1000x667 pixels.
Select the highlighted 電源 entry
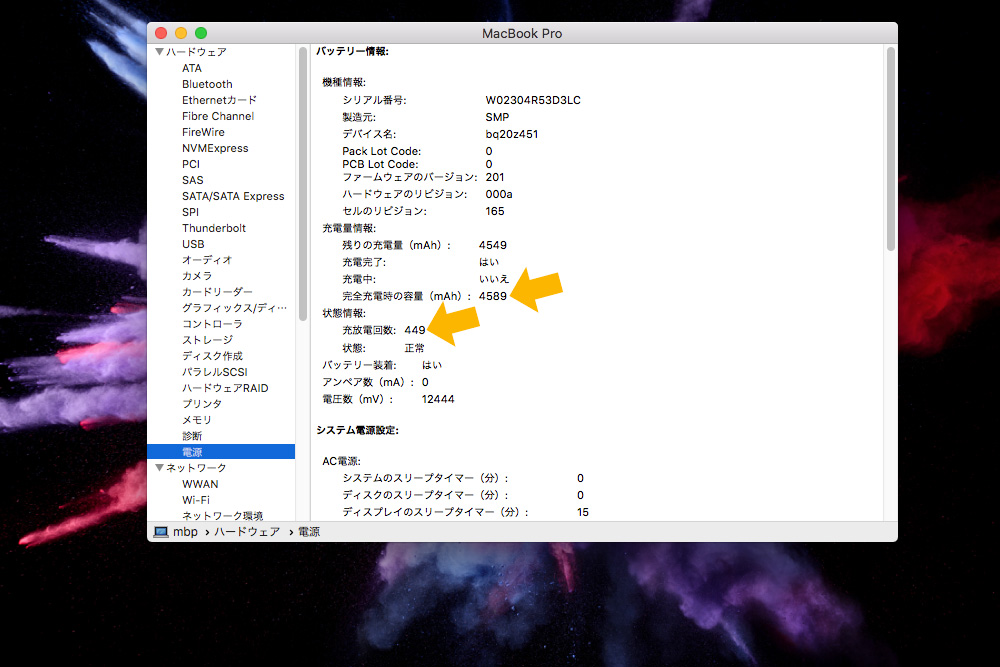[221, 451]
